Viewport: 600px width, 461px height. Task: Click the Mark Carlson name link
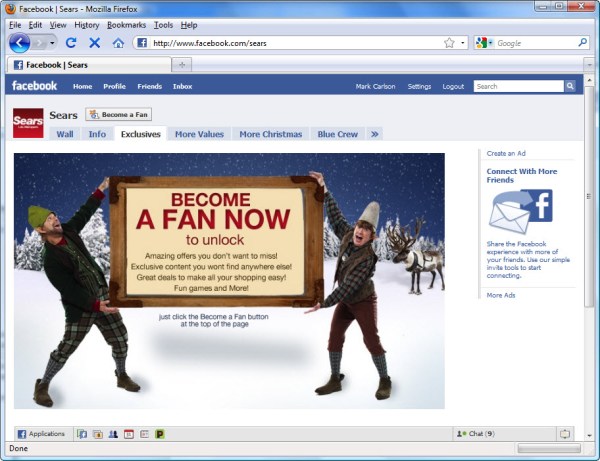tap(375, 86)
